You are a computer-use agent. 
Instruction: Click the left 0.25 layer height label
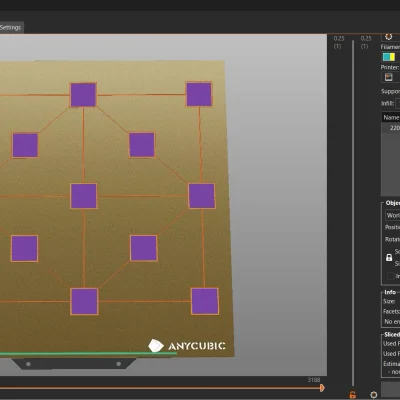pos(339,39)
